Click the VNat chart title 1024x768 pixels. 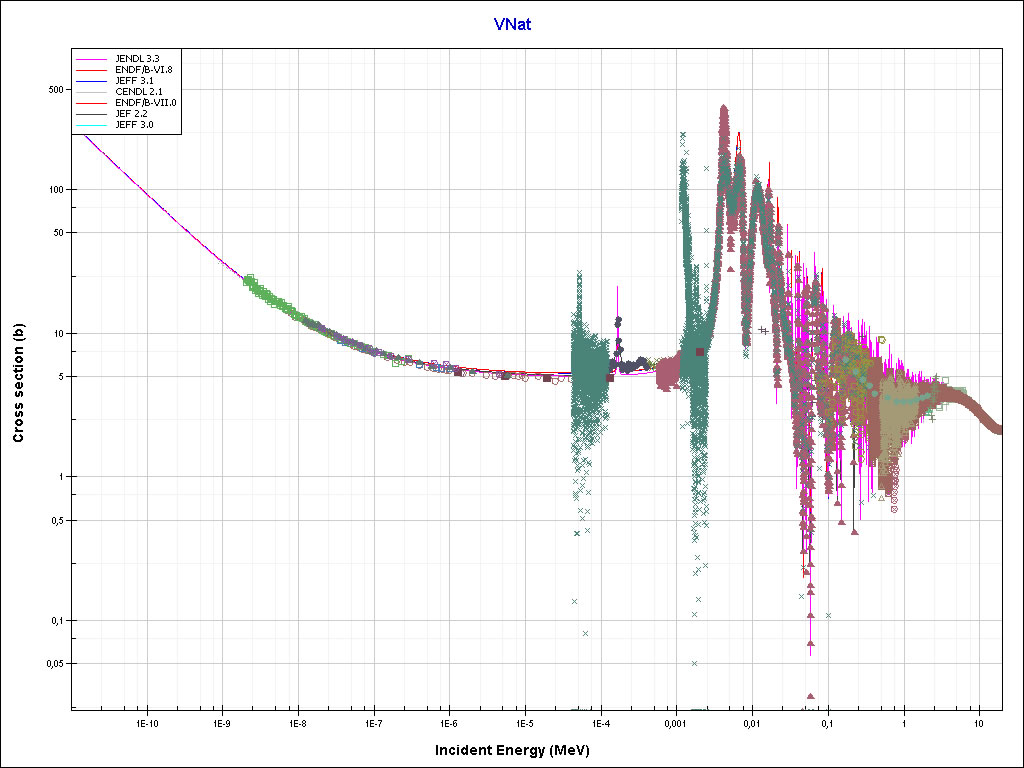[512, 24]
